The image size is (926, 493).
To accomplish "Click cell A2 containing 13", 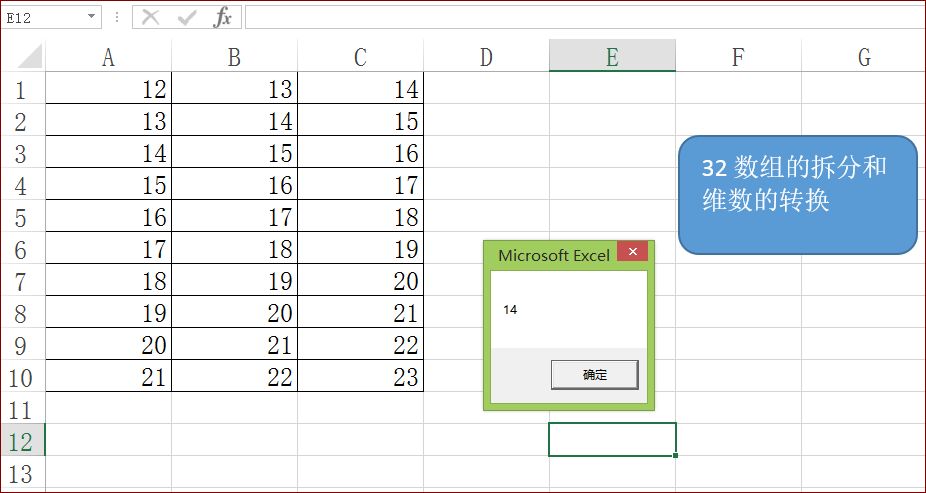I will pos(108,120).
